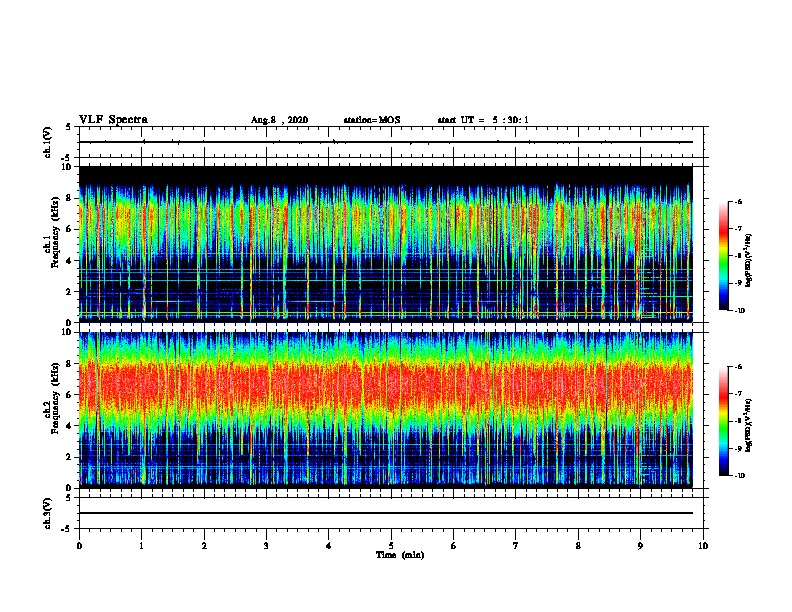Click the "5" tick of the ch.1(V) axis

[x=68, y=127]
